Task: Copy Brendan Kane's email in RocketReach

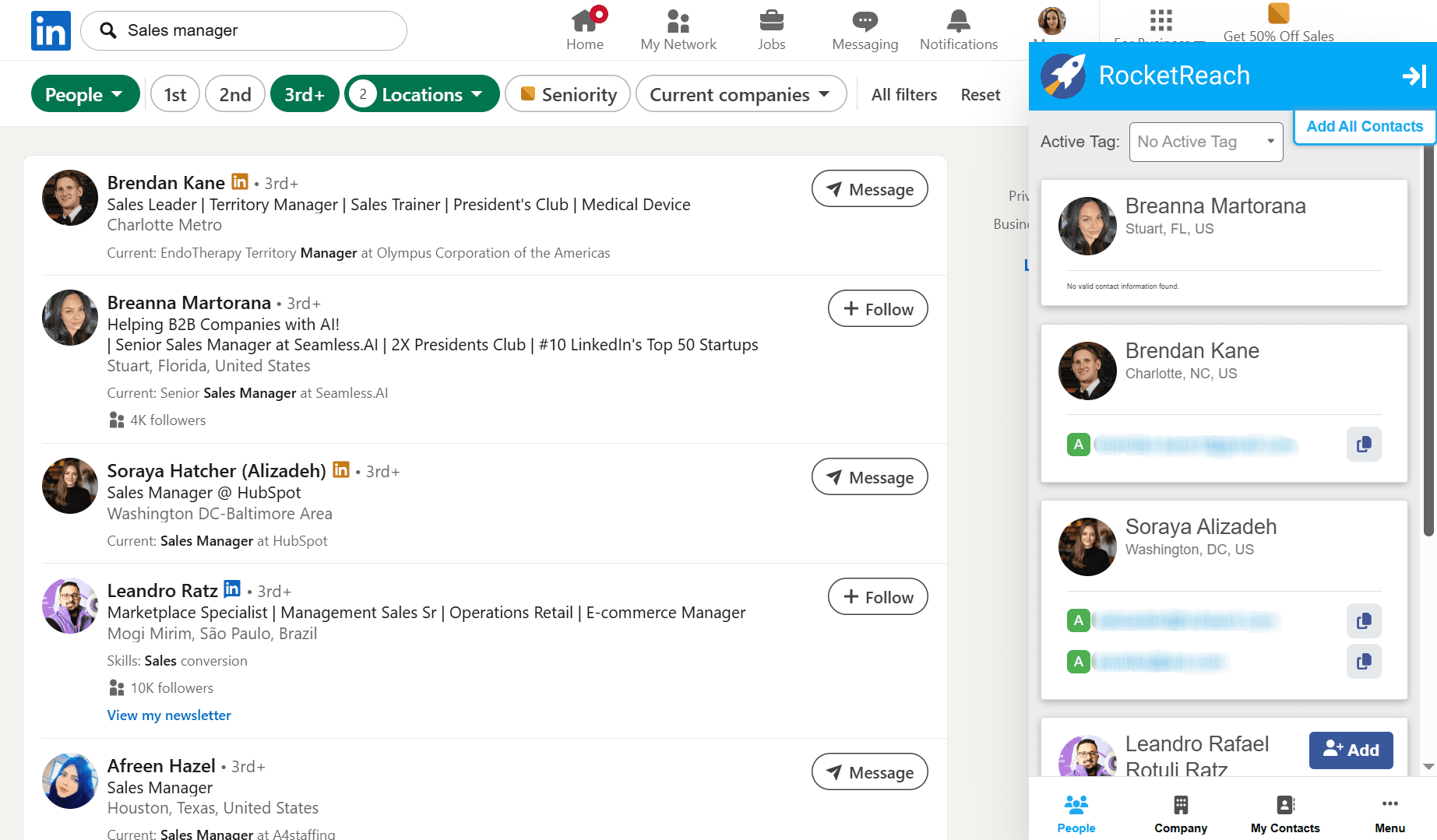Action: tap(1363, 445)
